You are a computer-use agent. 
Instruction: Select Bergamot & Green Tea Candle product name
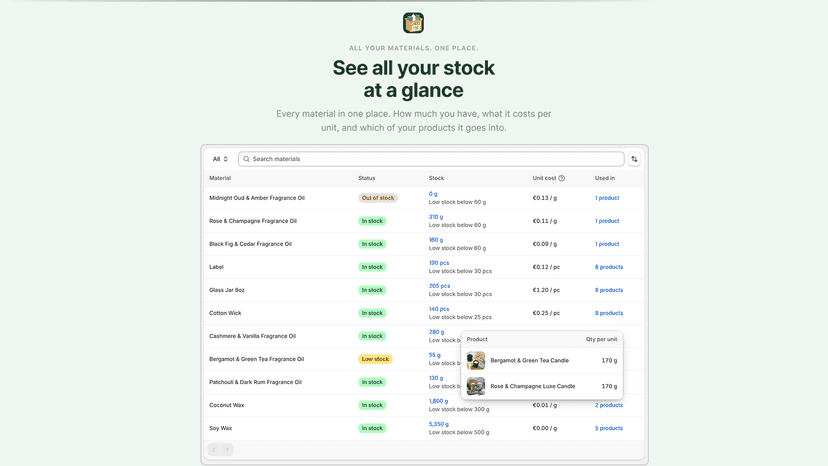(530, 361)
